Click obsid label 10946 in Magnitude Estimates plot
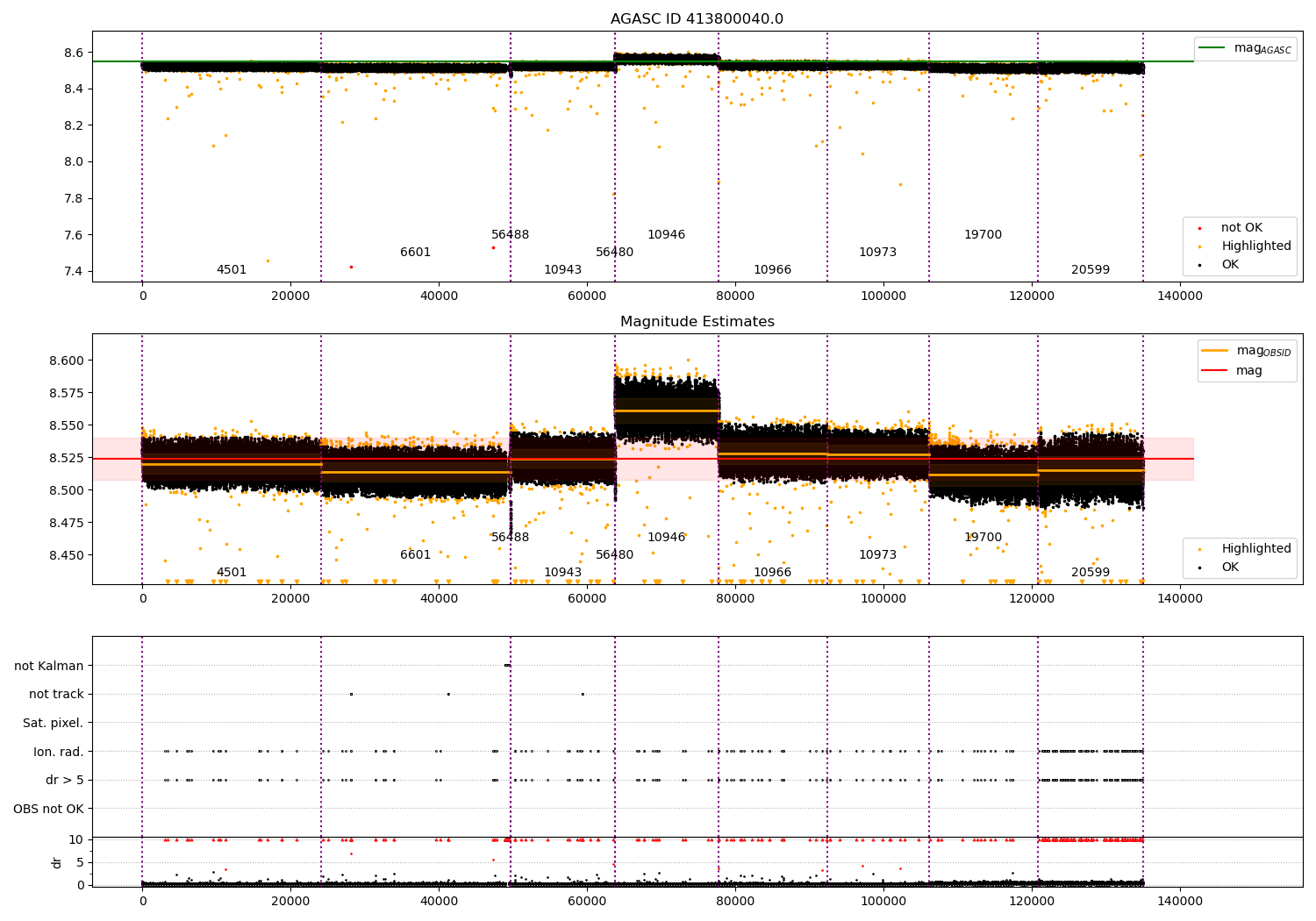Image resolution: width=1316 pixels, height=921 pixels. tap(667, 538)
